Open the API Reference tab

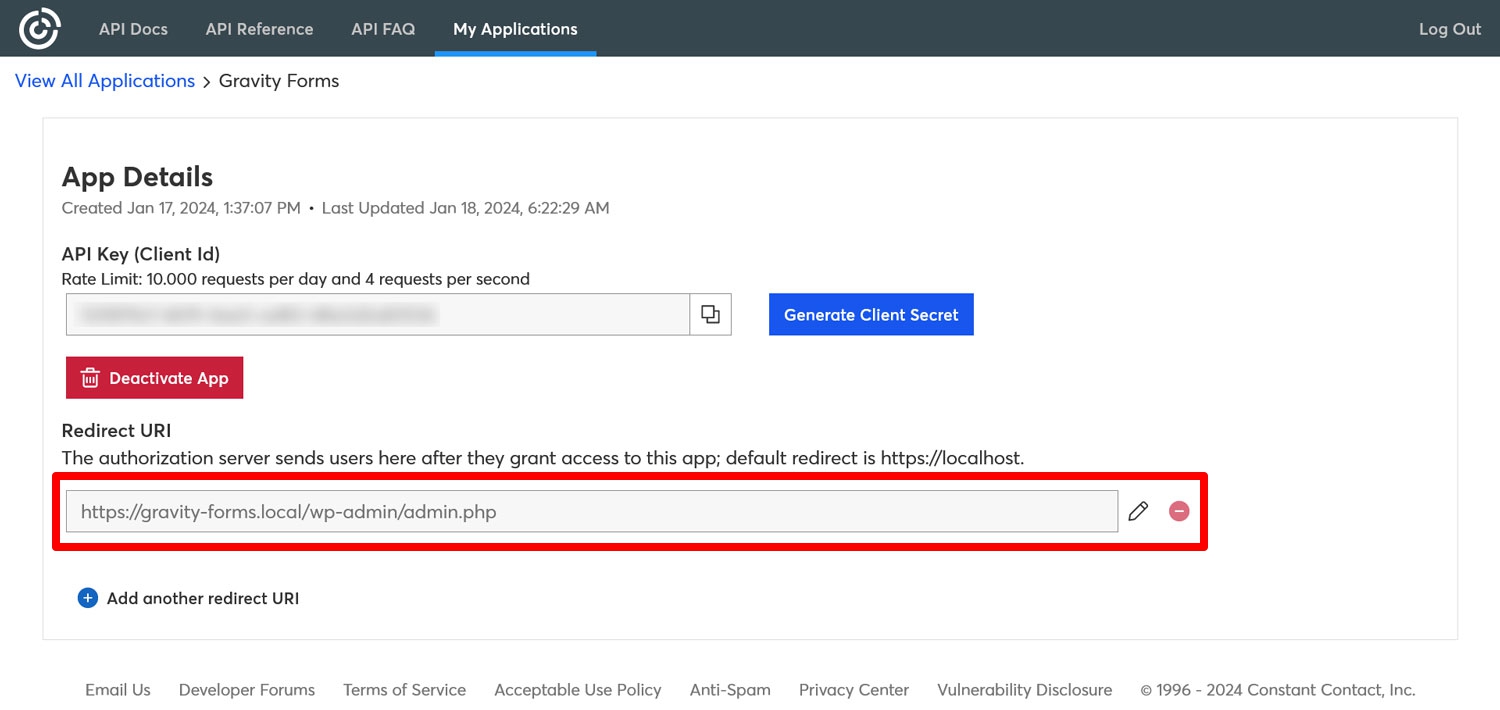[x=259, y=29]
